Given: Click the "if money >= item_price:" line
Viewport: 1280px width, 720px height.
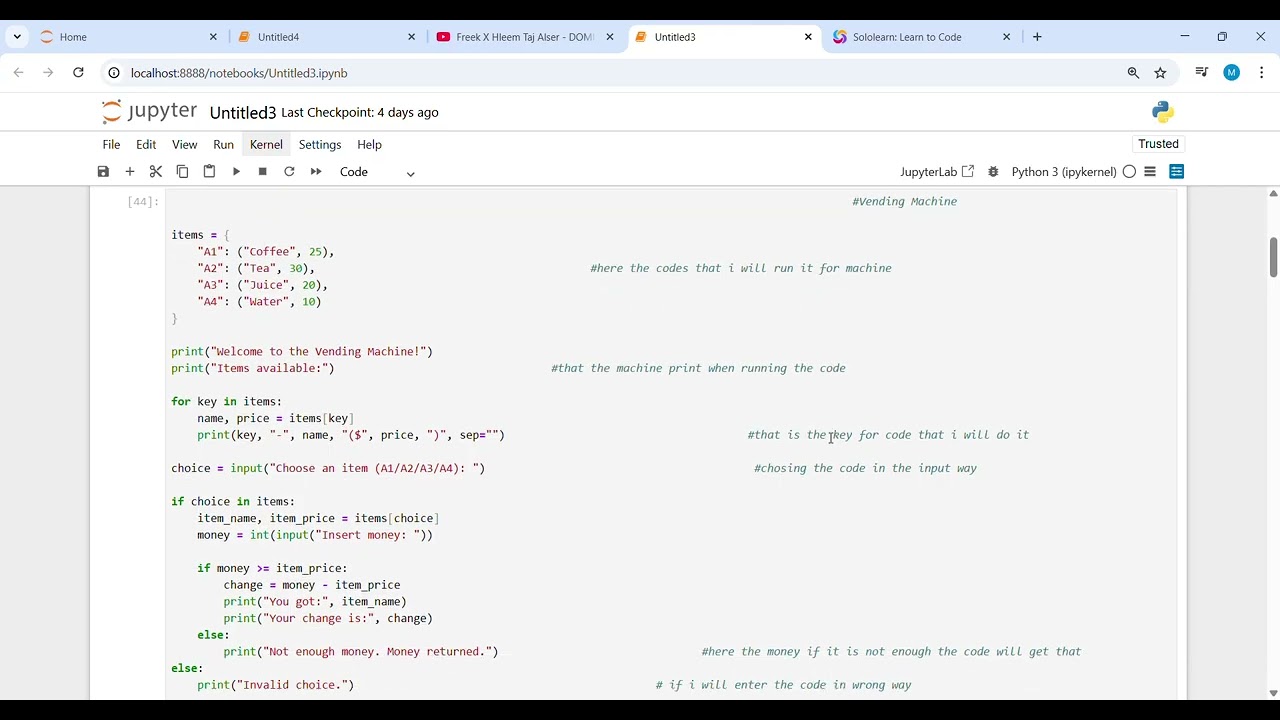Looking at the screenshot, I should point(272,568).
